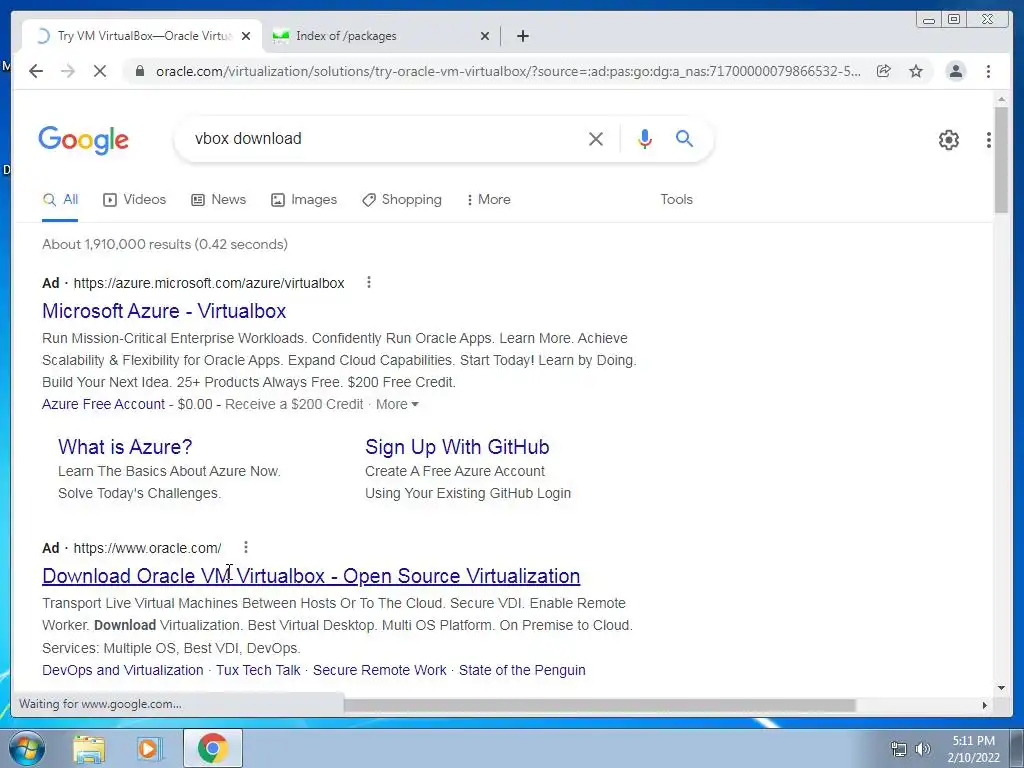1024x768 pixels.
Task: Open the Chrome profile menu
Action: [955, 71]
